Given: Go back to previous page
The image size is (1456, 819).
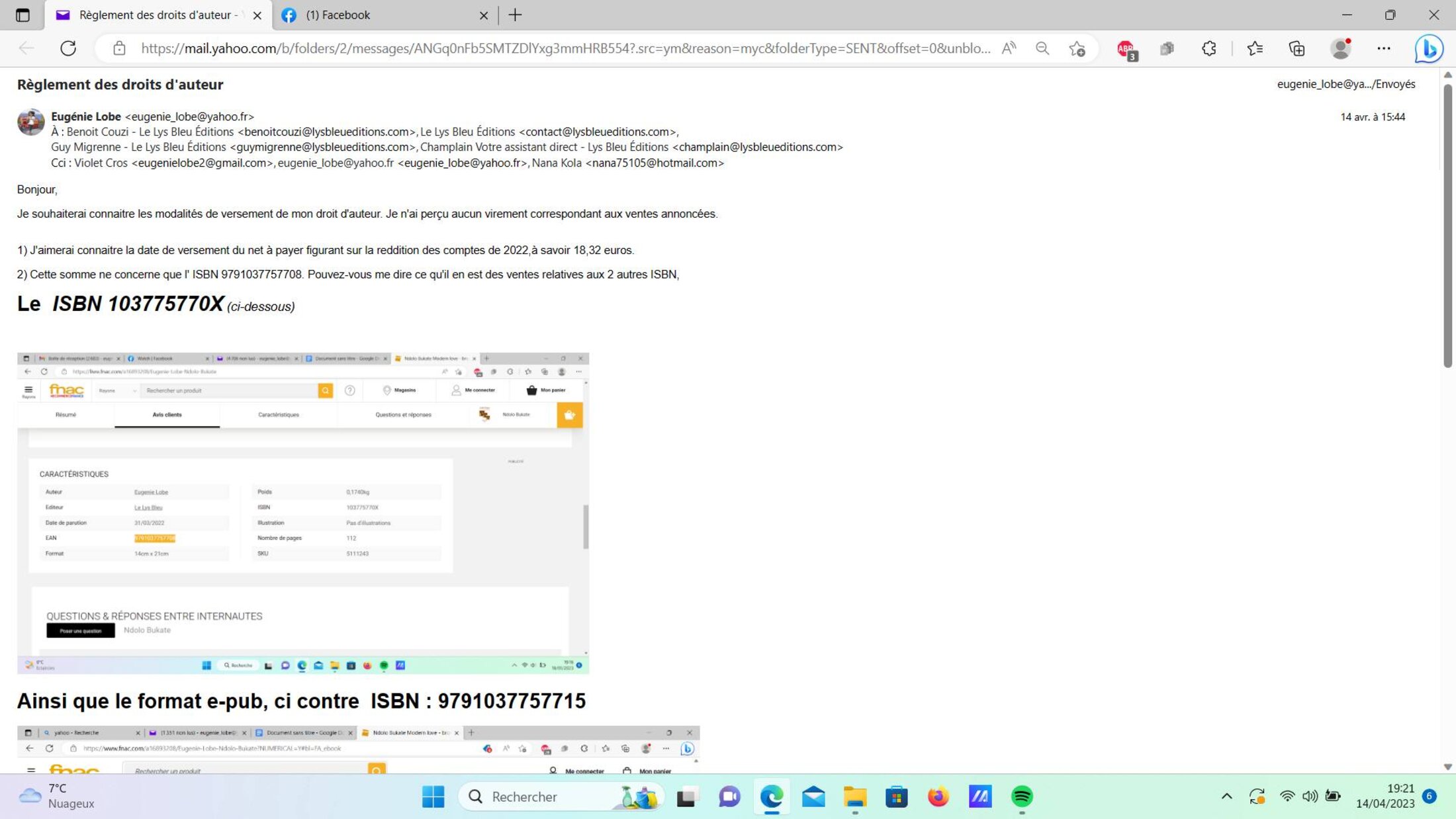Looking at the screenshot, I should (26, 48).
